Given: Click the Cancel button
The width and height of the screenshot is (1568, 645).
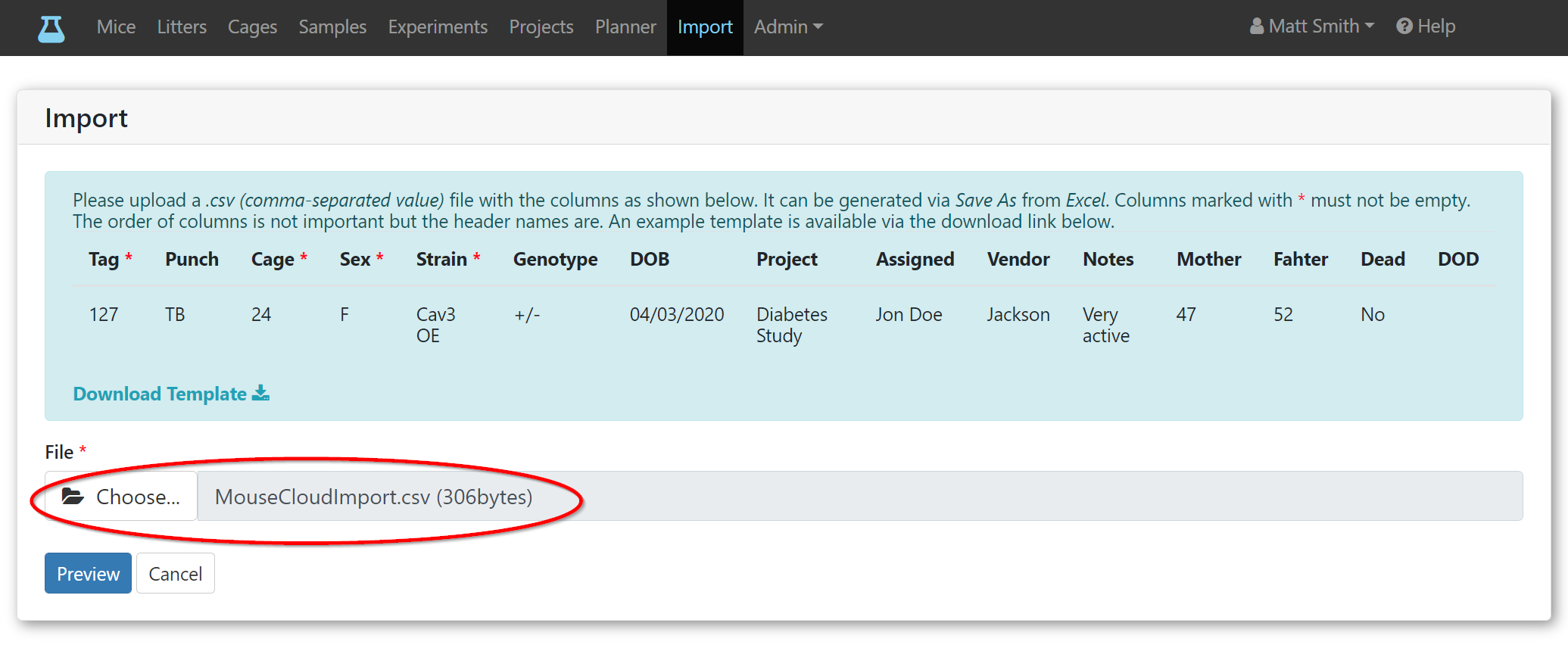Looking at the screenshot, I should [x=176, y=573].
